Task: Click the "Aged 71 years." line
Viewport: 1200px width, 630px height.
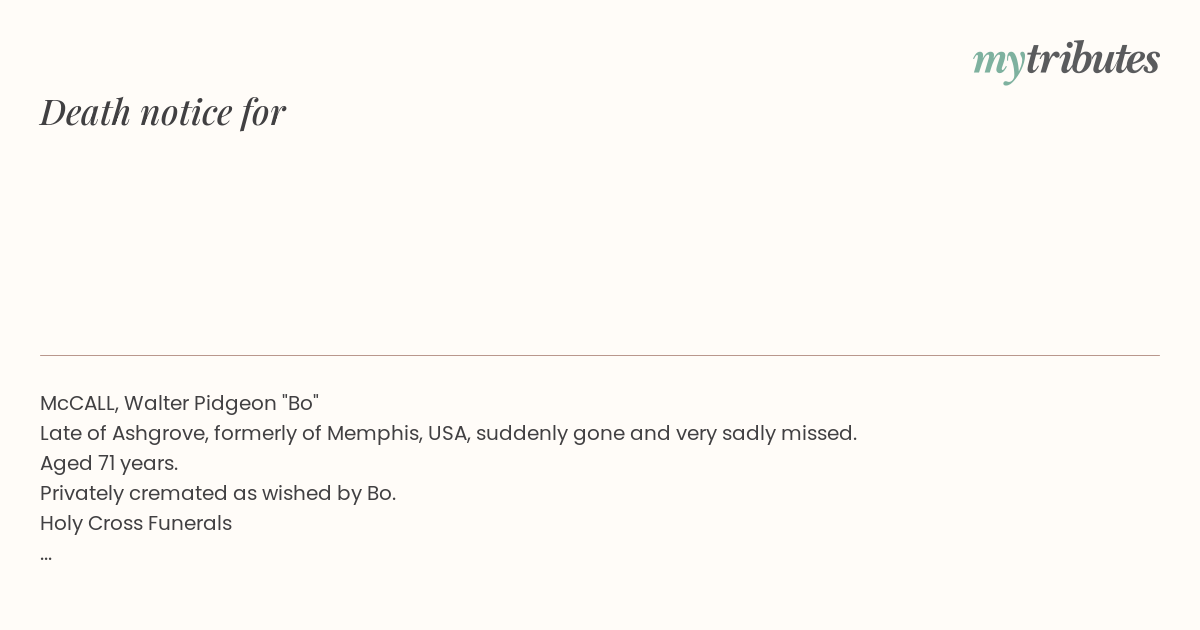Action: click(109, 463)
